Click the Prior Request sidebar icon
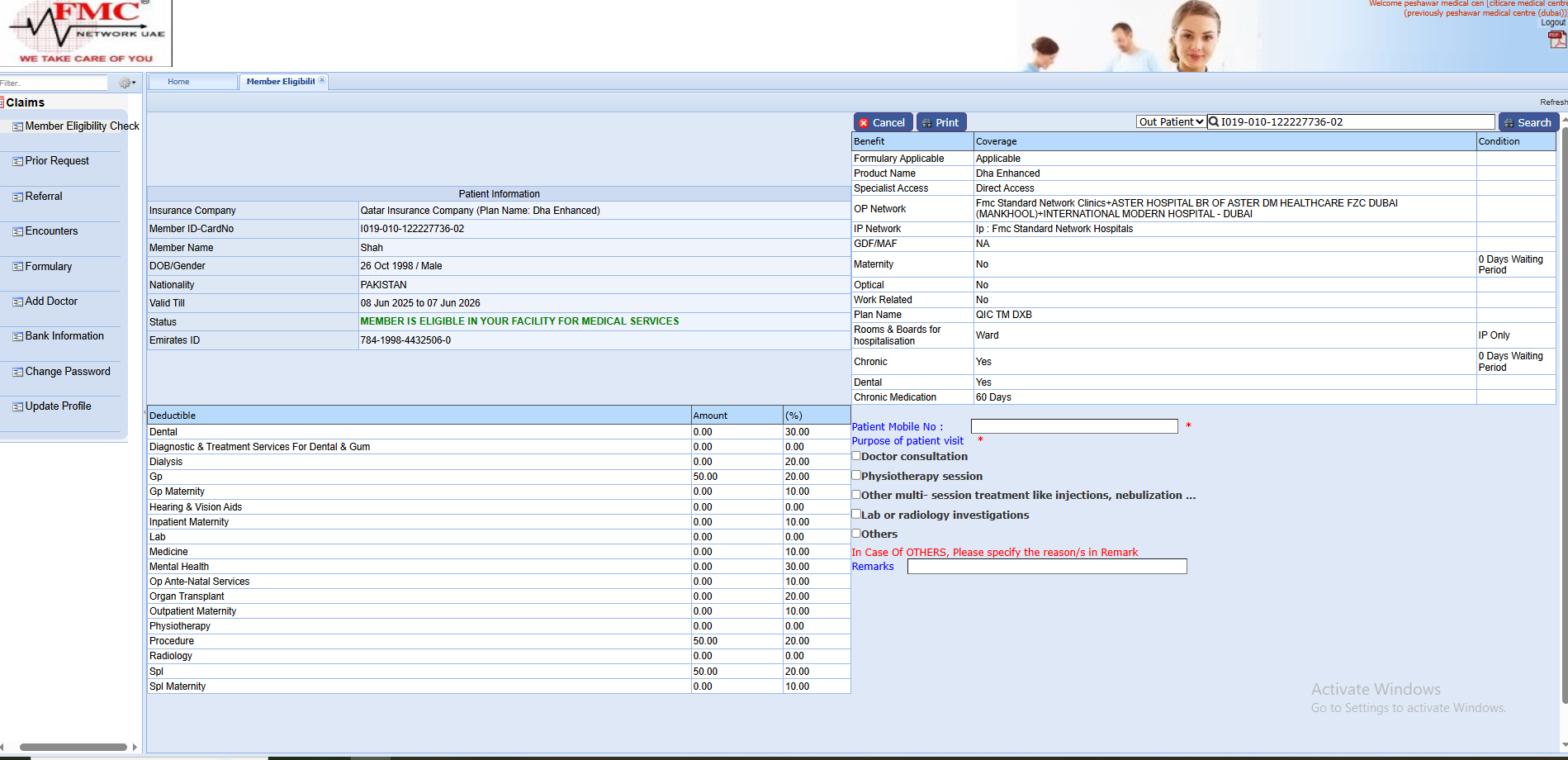 (x=17, y=162)
